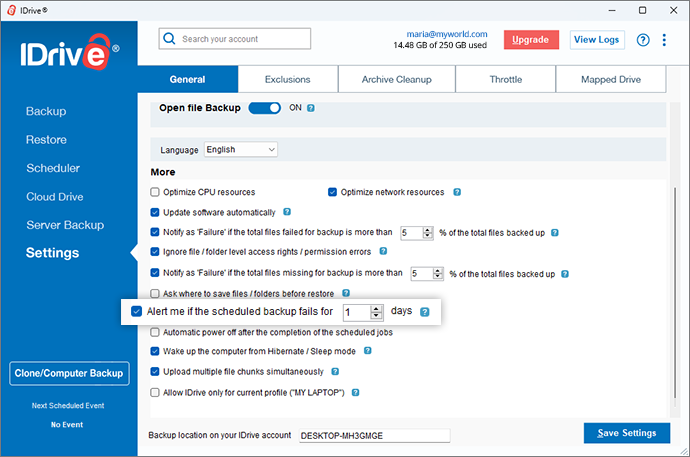Click help icon beside Ask where to save files

346,293
